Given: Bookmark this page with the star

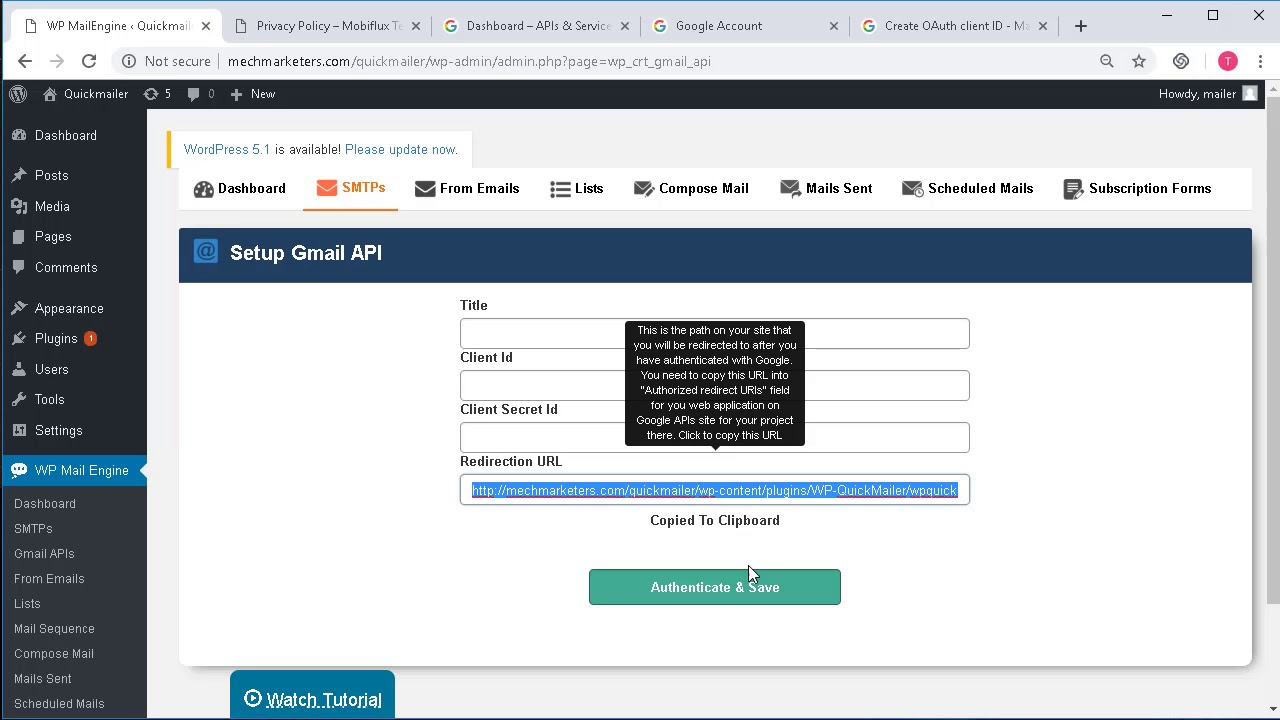Looking at the screenshot, I should (1139, 61).
